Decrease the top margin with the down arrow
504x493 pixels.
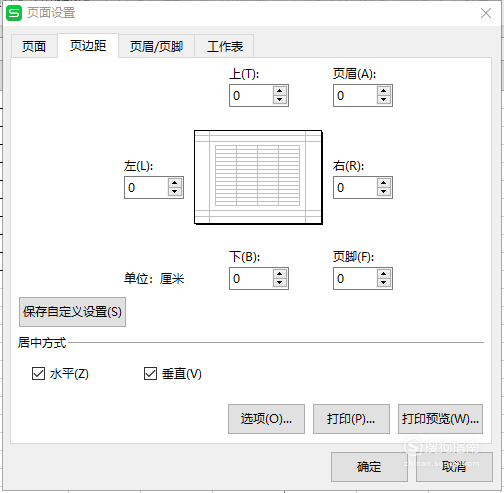279,100
